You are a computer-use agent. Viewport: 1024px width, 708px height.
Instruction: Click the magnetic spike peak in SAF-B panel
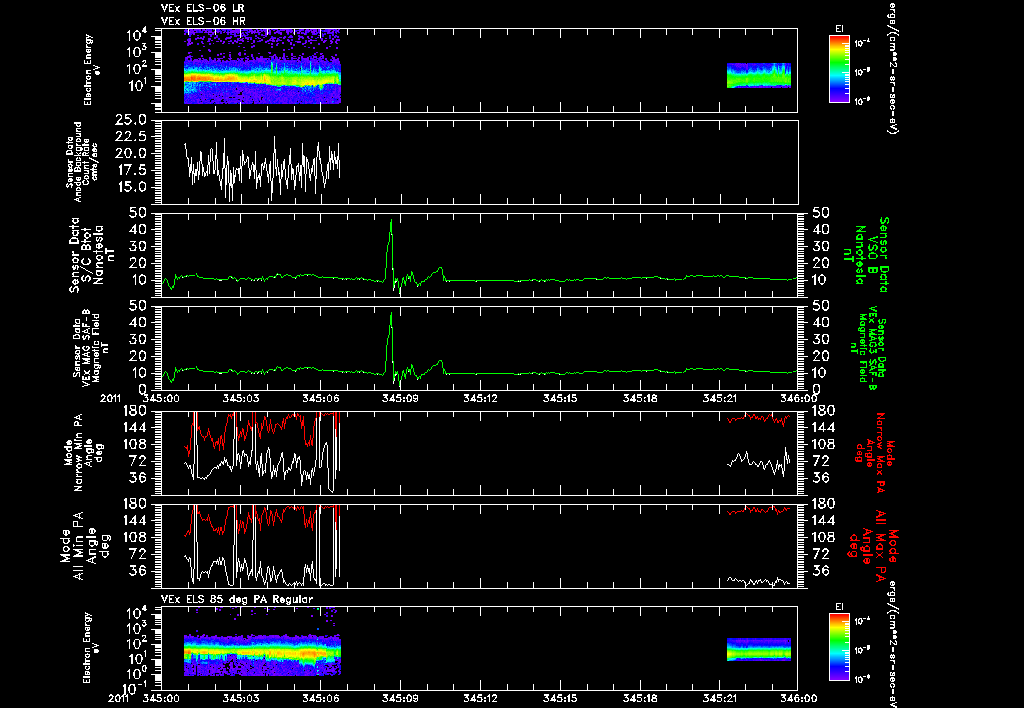391,314
